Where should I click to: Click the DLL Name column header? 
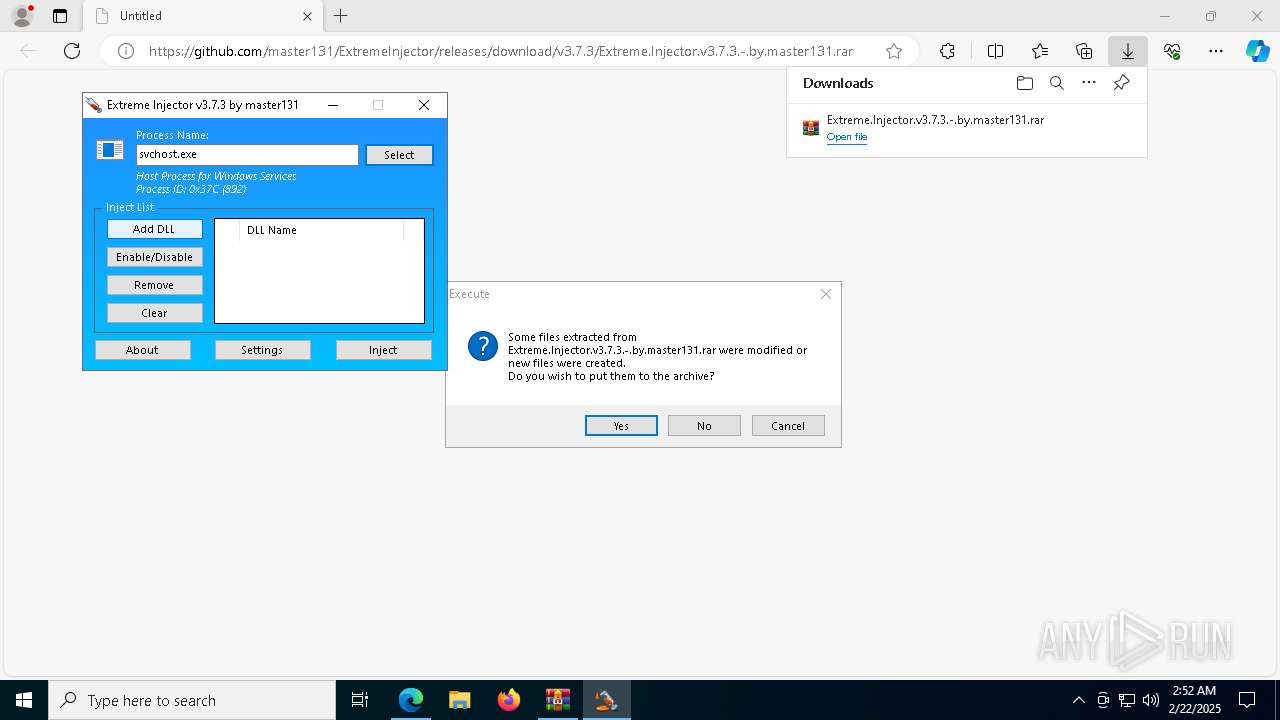pos(322,230)
